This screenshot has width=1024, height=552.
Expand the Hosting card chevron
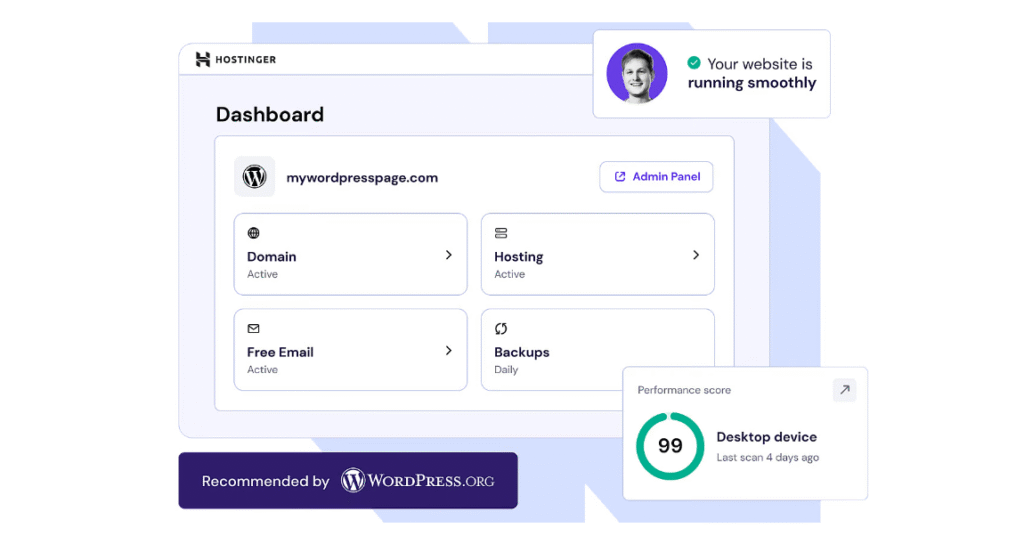[x=696, y=255]
